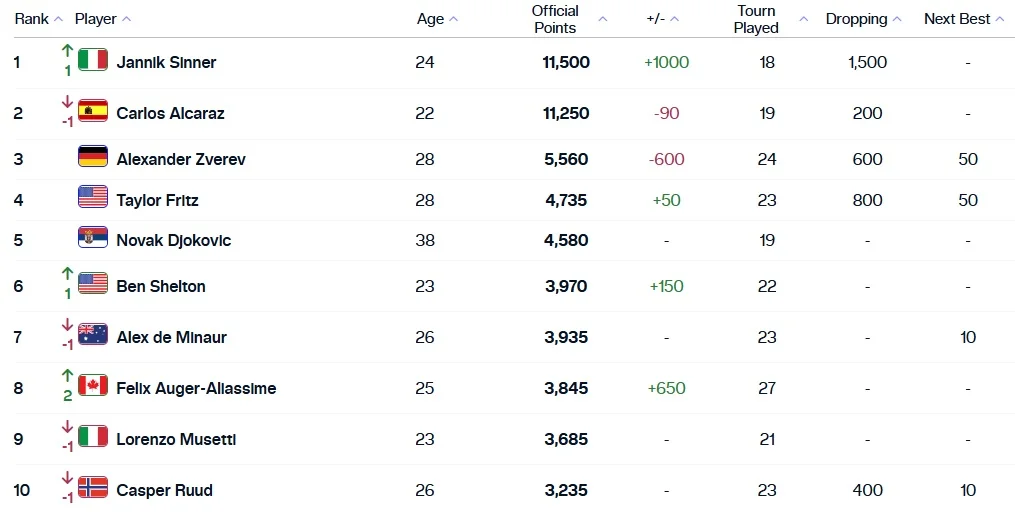Click Casper Ruud's Norwegian flag icon
This screenshot has height=512, width=1015.
click(x=92, y=488)
